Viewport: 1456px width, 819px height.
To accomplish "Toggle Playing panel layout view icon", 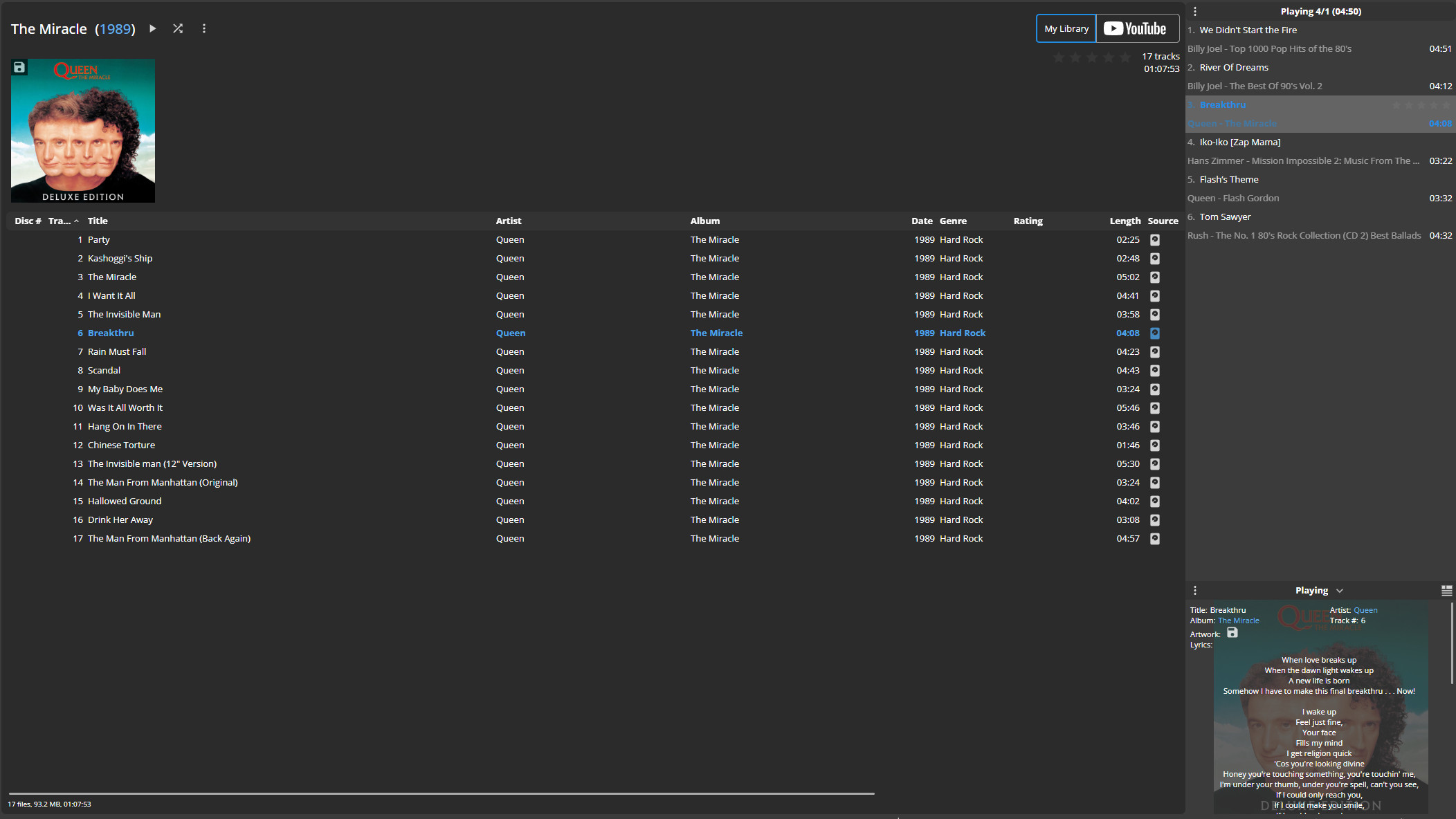I will coord(1446,590).
